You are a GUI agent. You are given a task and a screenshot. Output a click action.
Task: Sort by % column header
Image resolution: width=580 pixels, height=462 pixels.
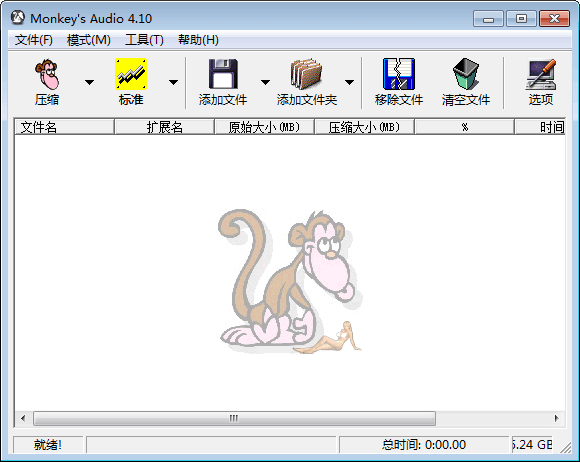pos(465,127)
